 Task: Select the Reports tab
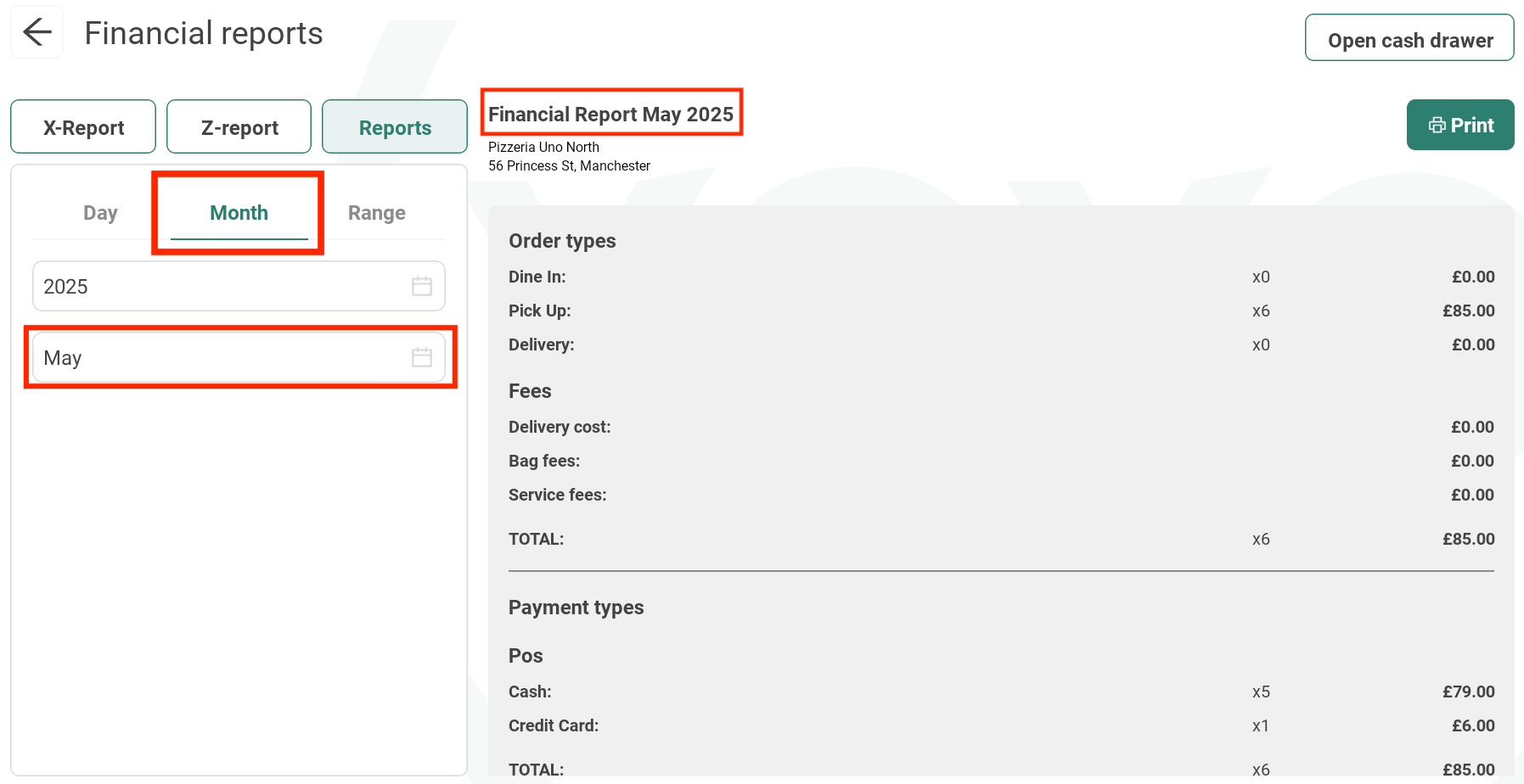pyautogui.click(x=395, y=127)
